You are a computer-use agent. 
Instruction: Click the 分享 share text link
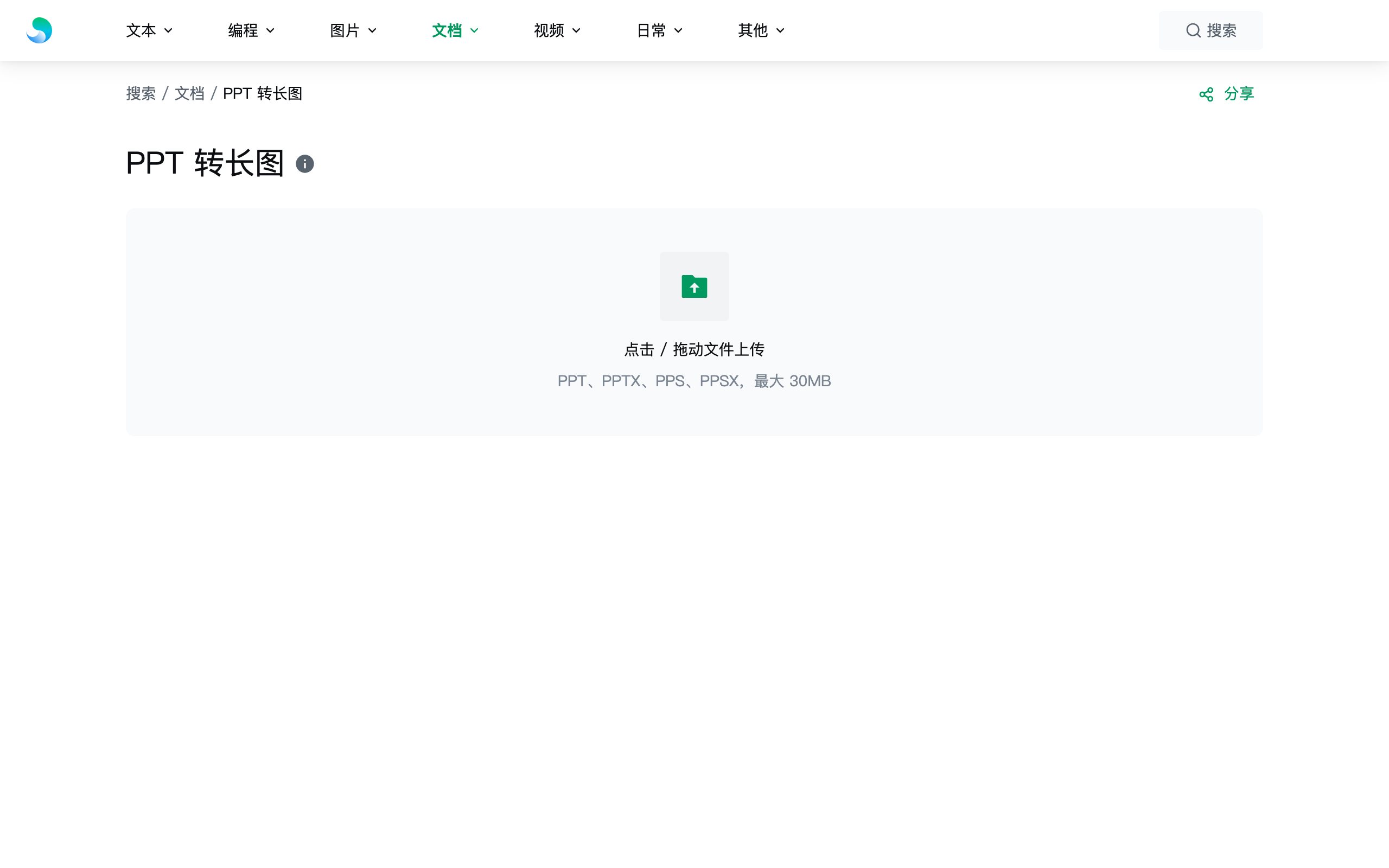point(1239,93)
